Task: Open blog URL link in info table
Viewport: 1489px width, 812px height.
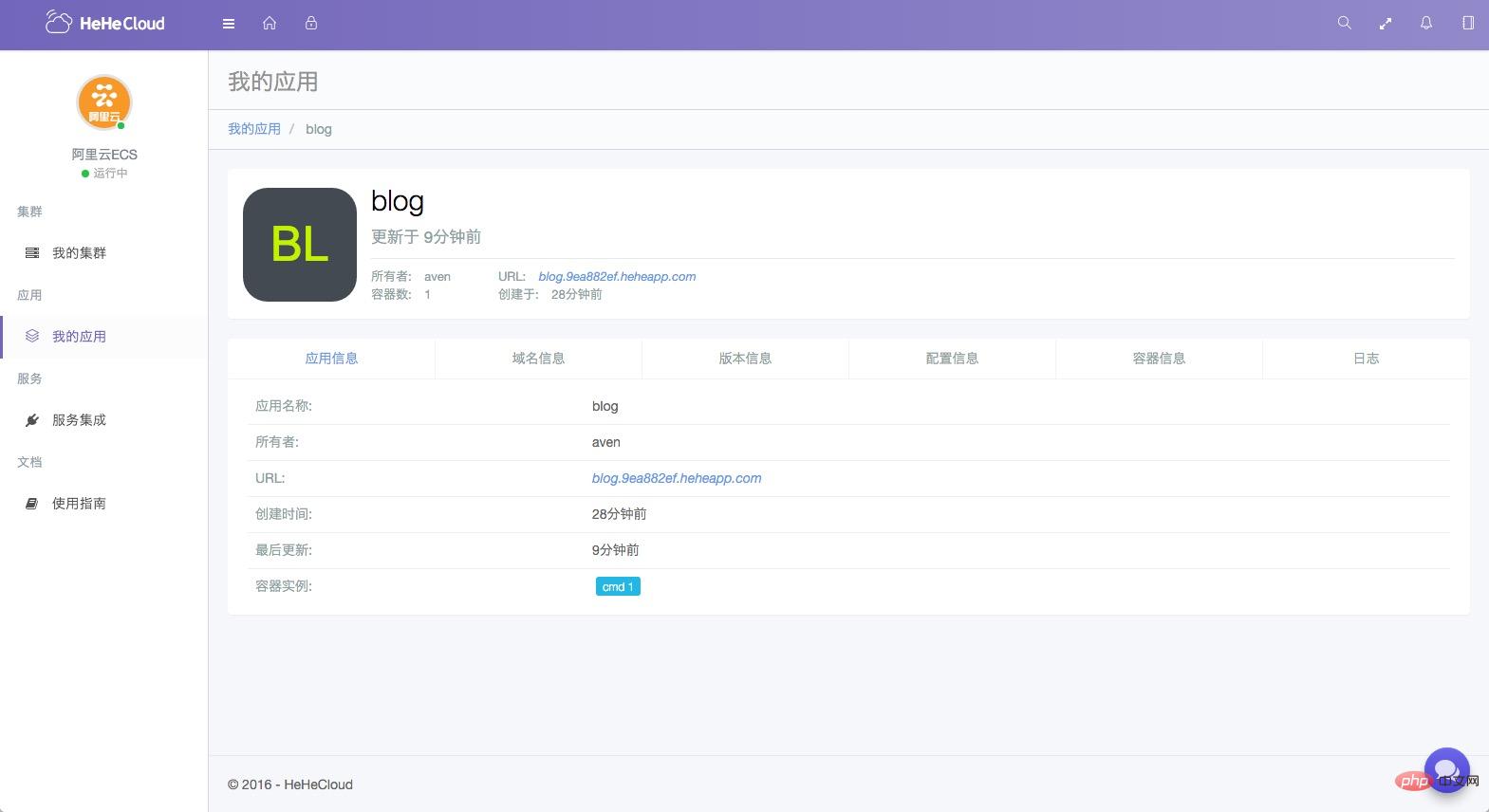Action: (x=677, y=478)
